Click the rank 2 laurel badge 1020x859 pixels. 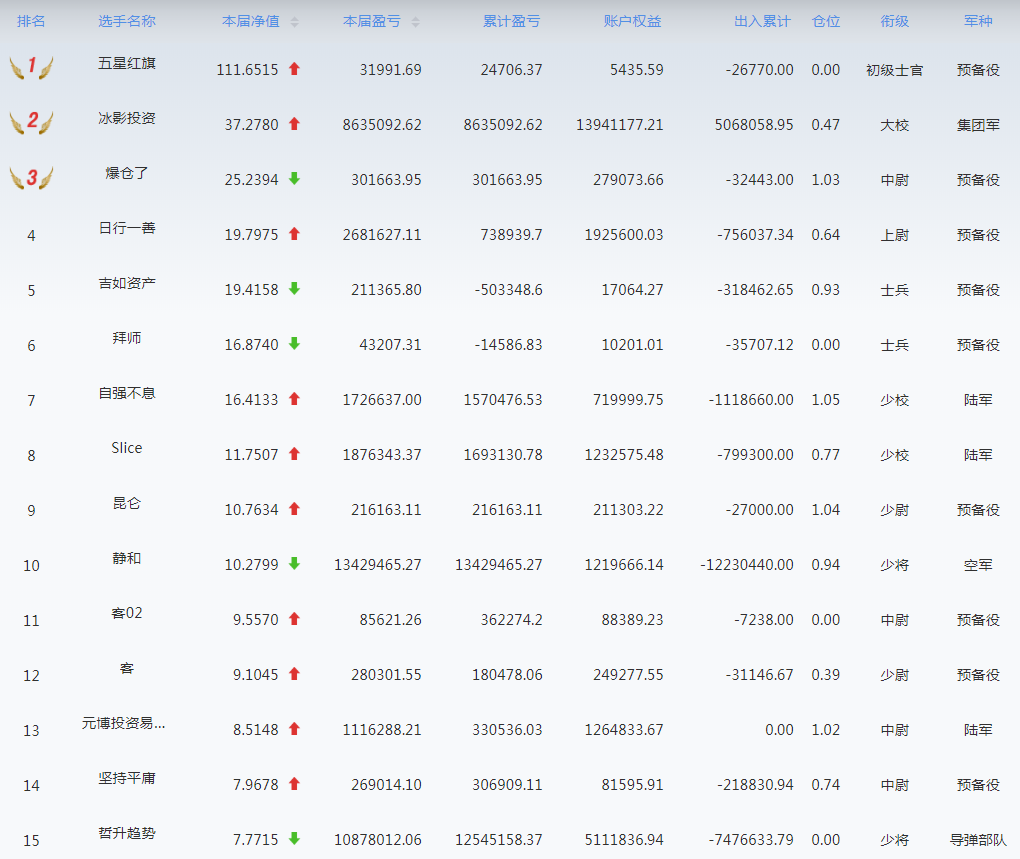coord(31,122)
